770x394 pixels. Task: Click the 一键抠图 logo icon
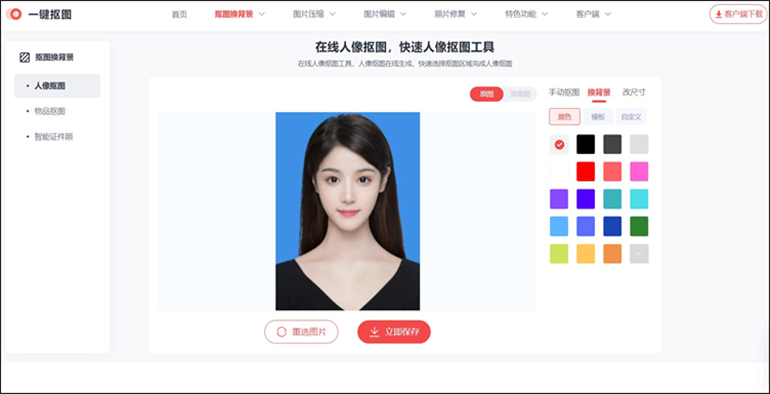[x=14, y=14]
